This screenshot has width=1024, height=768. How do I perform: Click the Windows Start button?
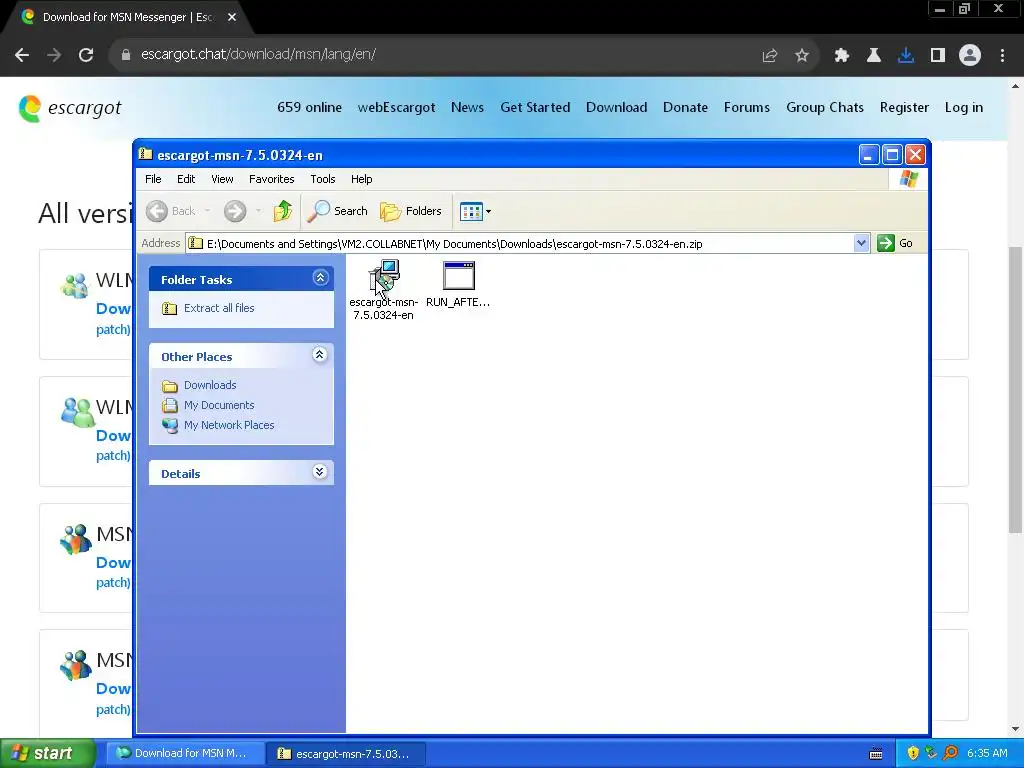(48, 754)
